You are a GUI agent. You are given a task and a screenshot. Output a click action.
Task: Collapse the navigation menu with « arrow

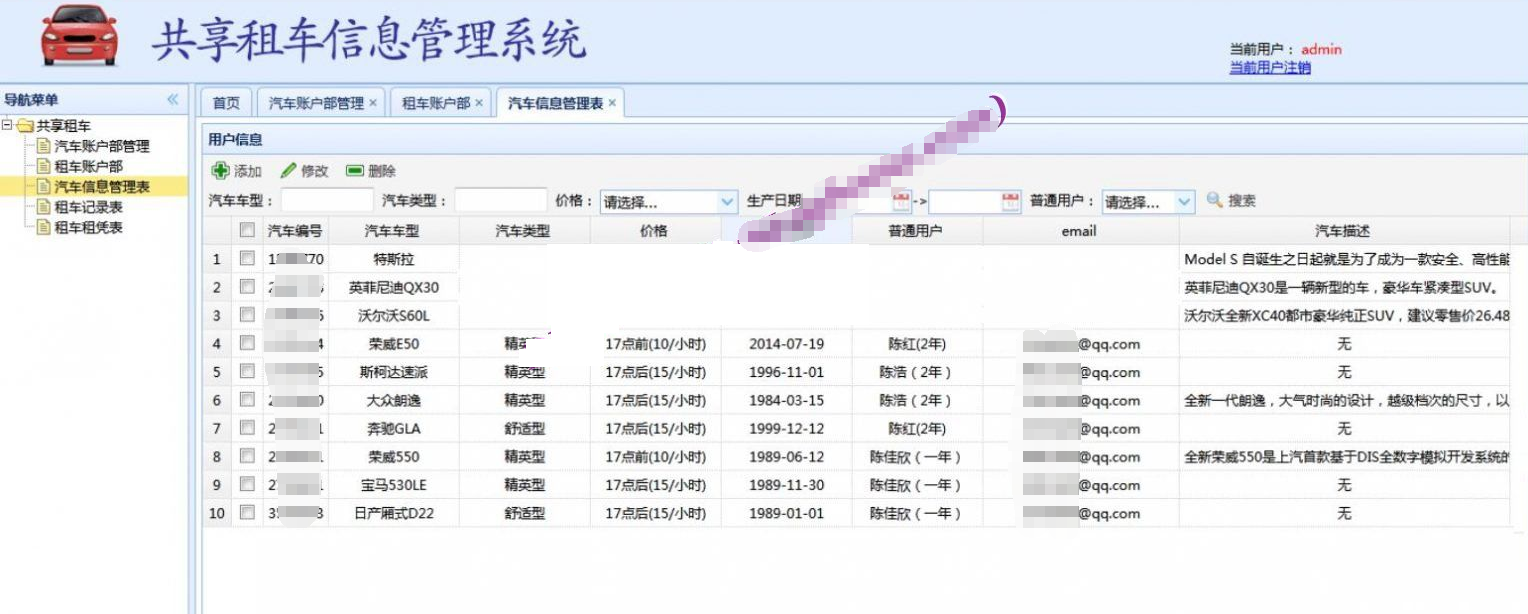click(172, 99)
